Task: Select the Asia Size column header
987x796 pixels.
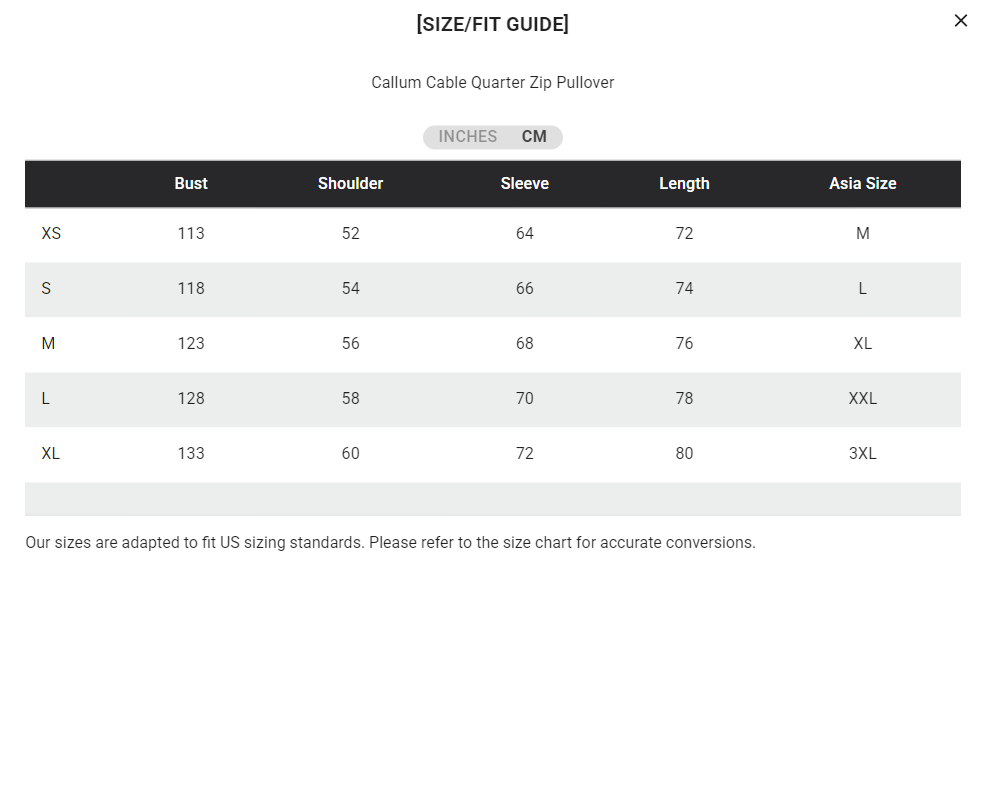Action: coord(862,184)
